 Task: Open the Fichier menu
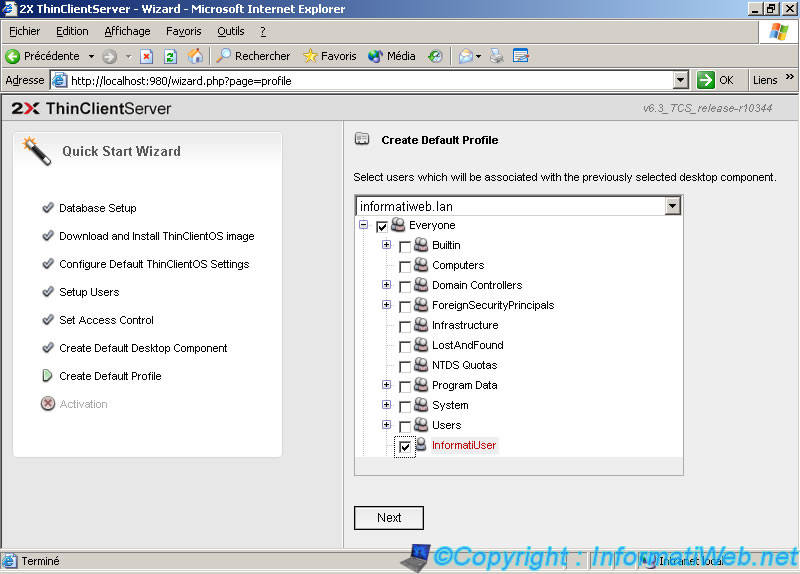tap(24, 32)
